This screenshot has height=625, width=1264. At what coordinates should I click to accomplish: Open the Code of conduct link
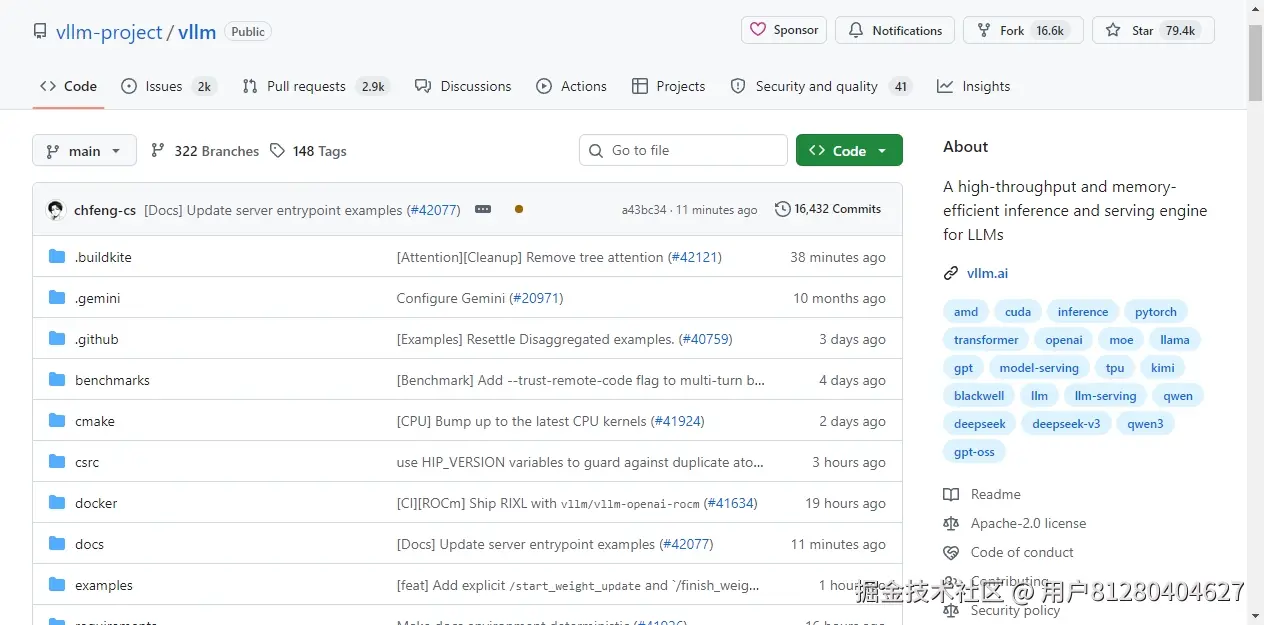(1008, 552)
